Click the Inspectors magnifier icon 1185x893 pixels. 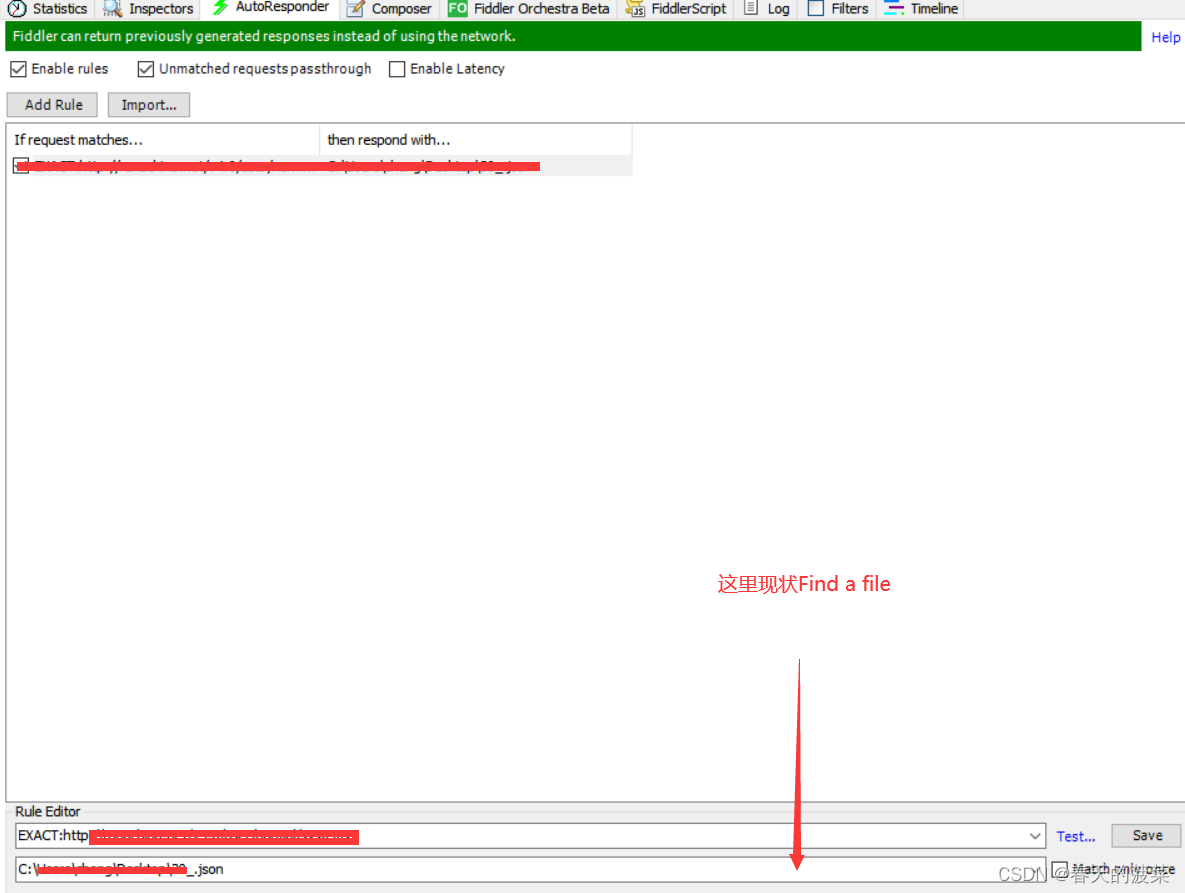113,9
